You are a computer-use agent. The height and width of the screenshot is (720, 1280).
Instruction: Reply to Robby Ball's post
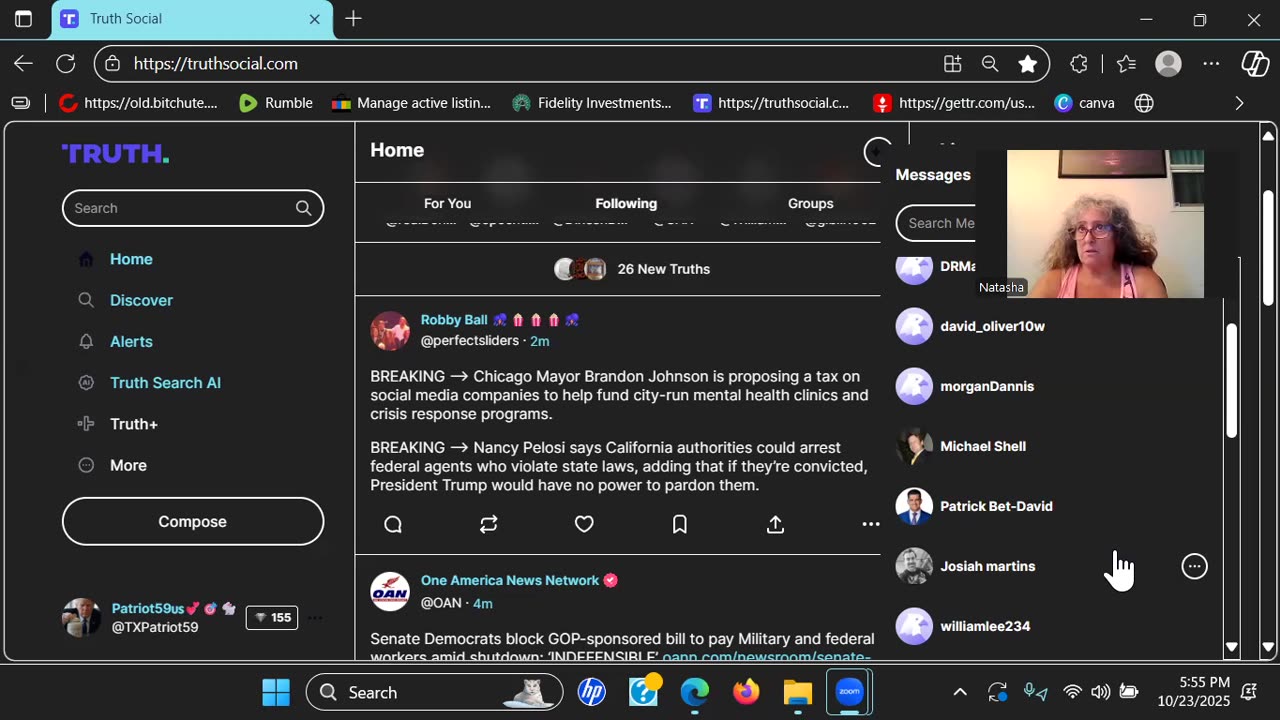[x=393, y=524]
